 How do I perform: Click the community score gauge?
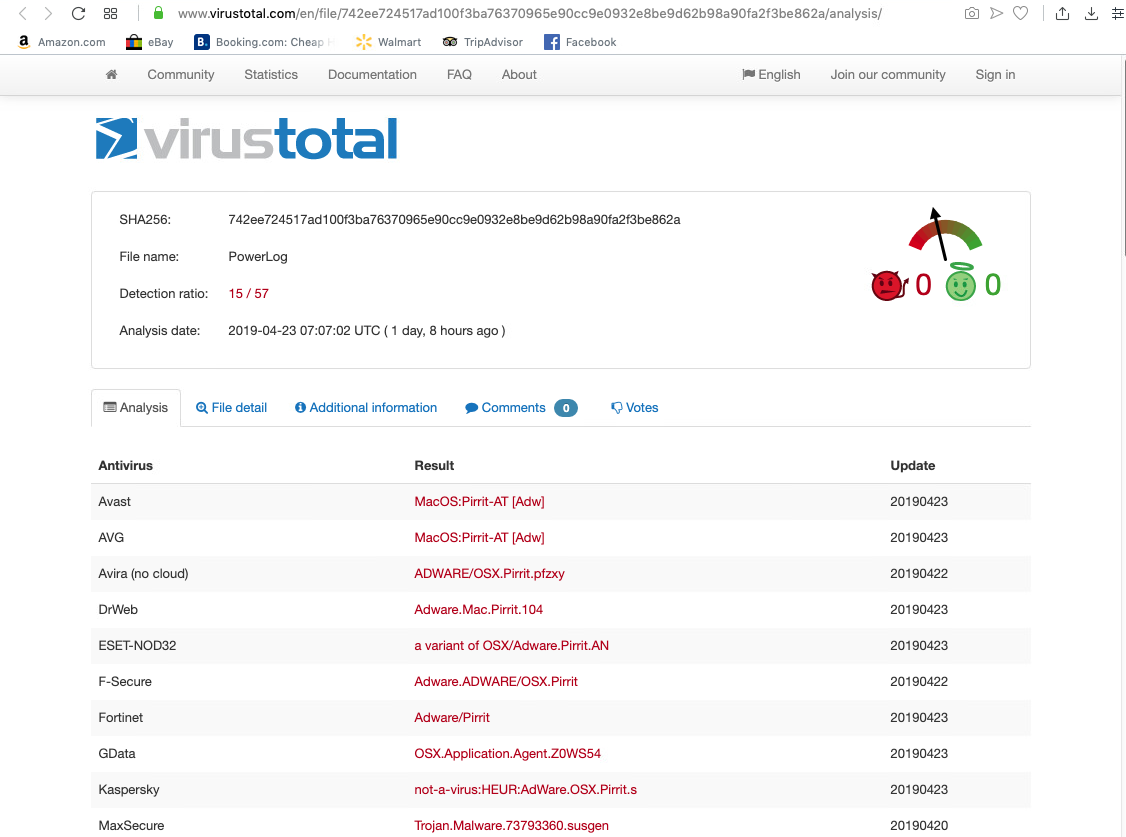944,235
